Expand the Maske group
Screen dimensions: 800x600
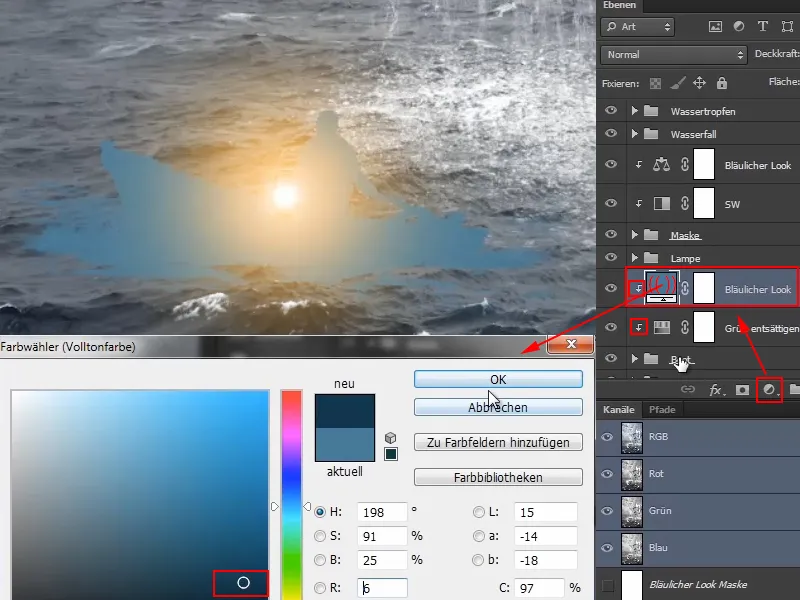pyautogui.click(x=635, y=235)
